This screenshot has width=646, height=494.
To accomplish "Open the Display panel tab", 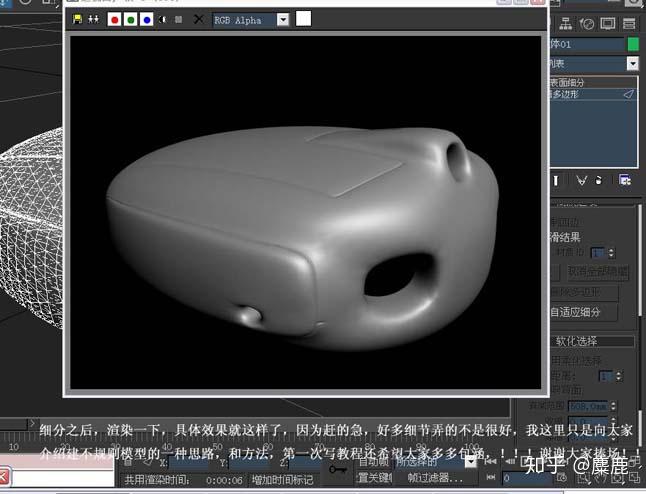I will click(x=610, y=23).
